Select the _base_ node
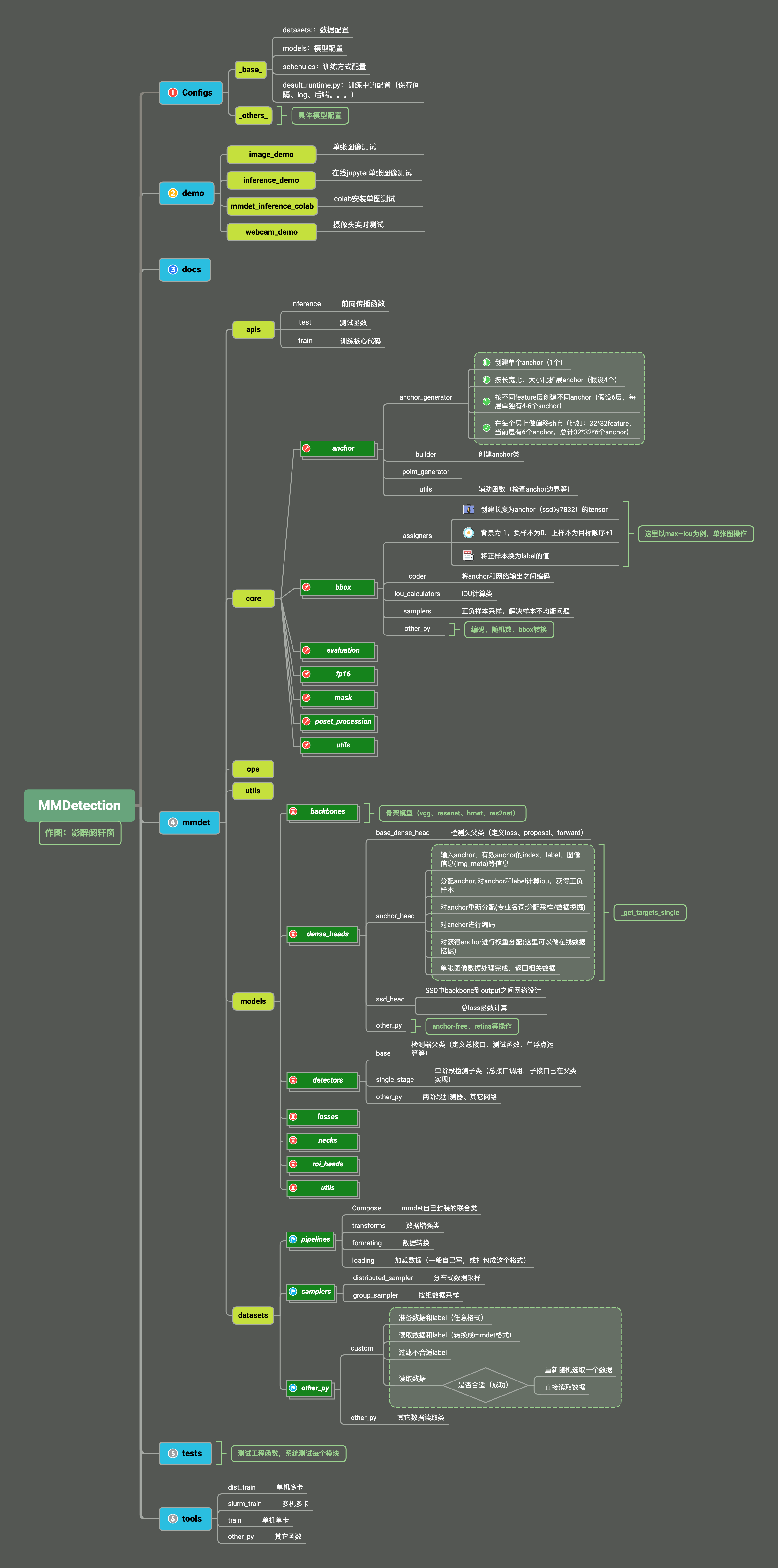The image size is (778, 1568). coord(251,70)
